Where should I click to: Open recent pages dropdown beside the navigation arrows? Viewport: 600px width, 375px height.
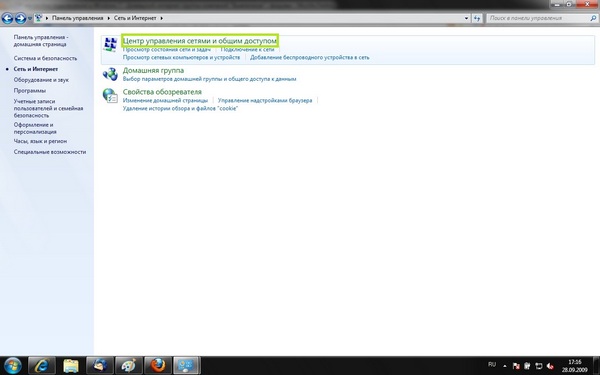30,18
